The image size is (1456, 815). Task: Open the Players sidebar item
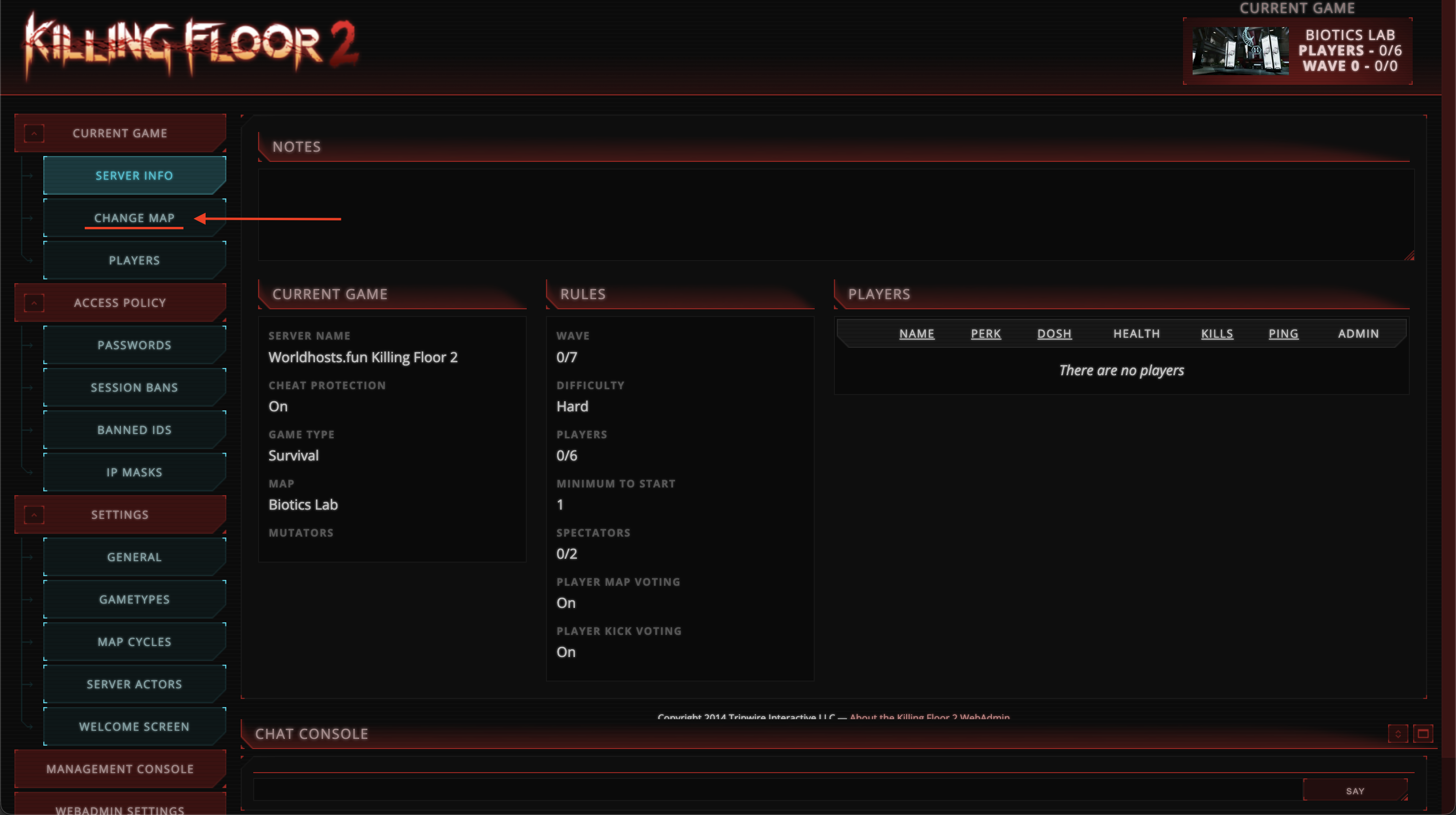tap(134, 261)
